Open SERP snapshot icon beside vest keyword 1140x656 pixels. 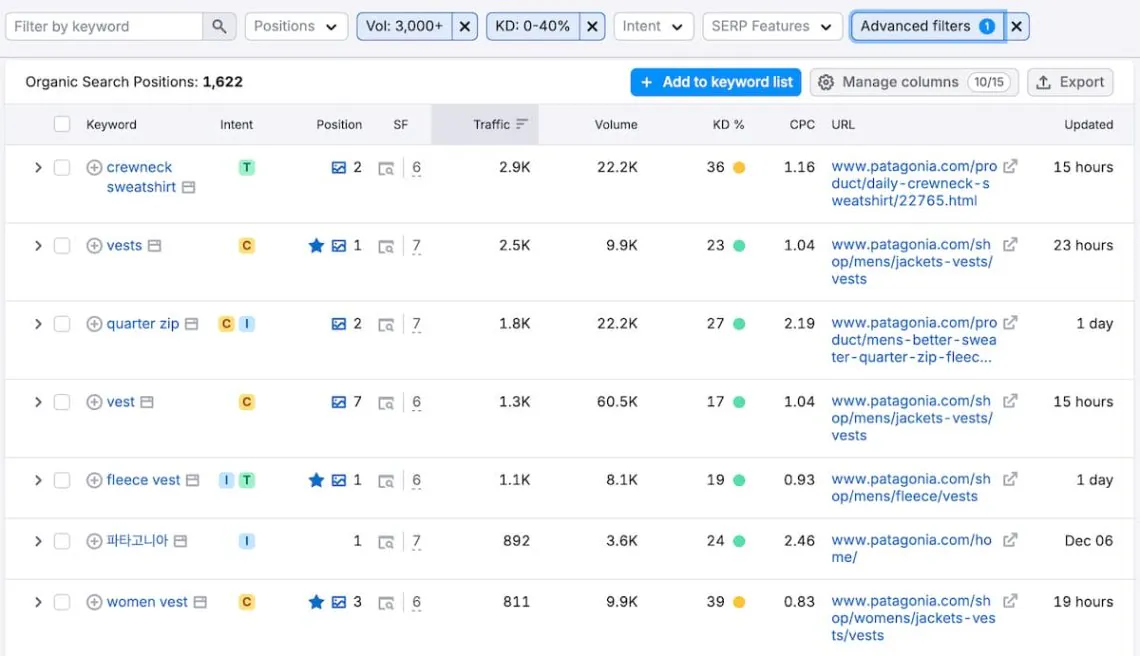point(147,402)
